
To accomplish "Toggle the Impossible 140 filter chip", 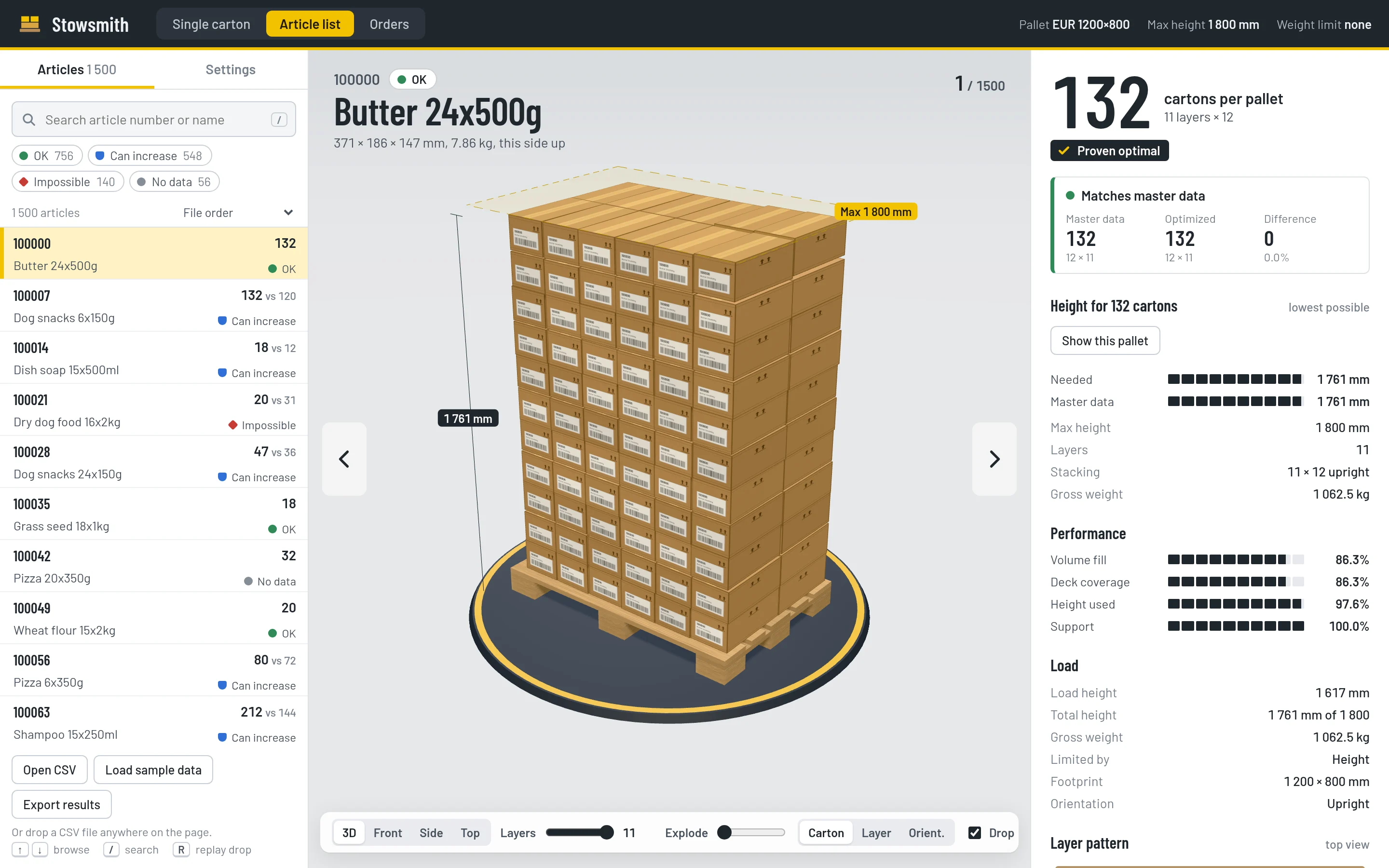I will click(68, 181).
